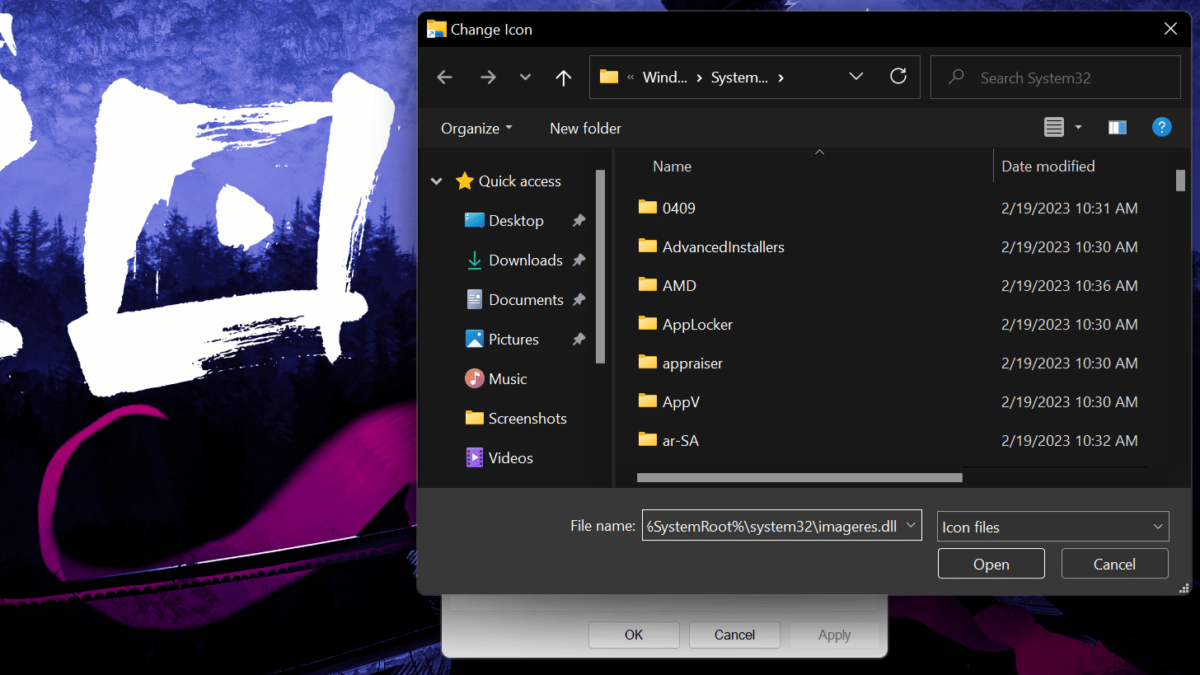
Task: Cancel the Change Icon dialog
Action: click(x=1114, y=564)
